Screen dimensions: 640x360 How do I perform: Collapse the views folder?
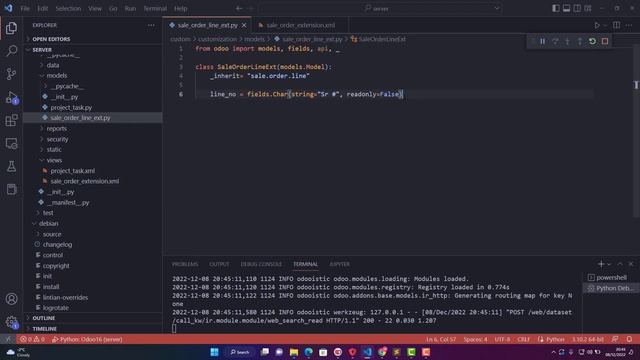pos(54,160)
